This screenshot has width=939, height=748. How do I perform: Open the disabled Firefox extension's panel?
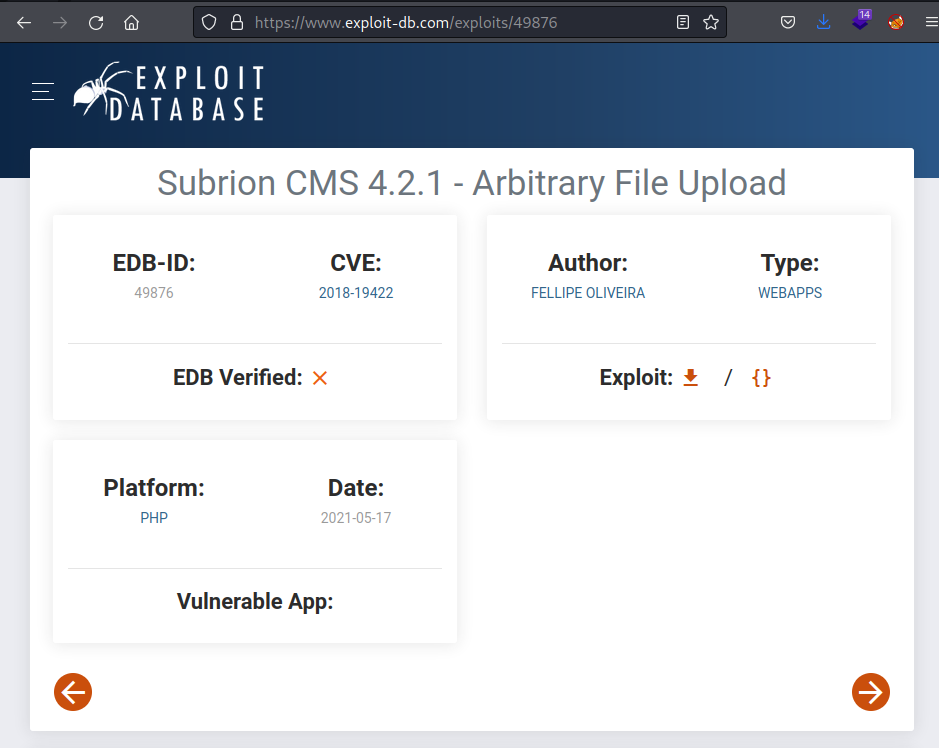coord(895,21)
